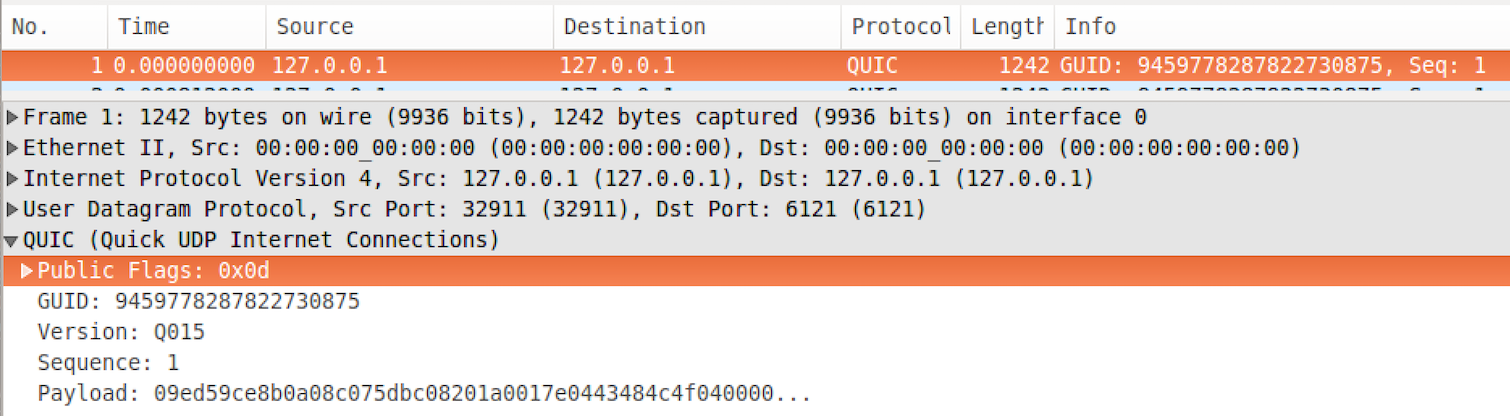Viewport: 1510px width, 416px height.
Task: Expand the Ethernet II section arrow
Action: pos(12,149)
